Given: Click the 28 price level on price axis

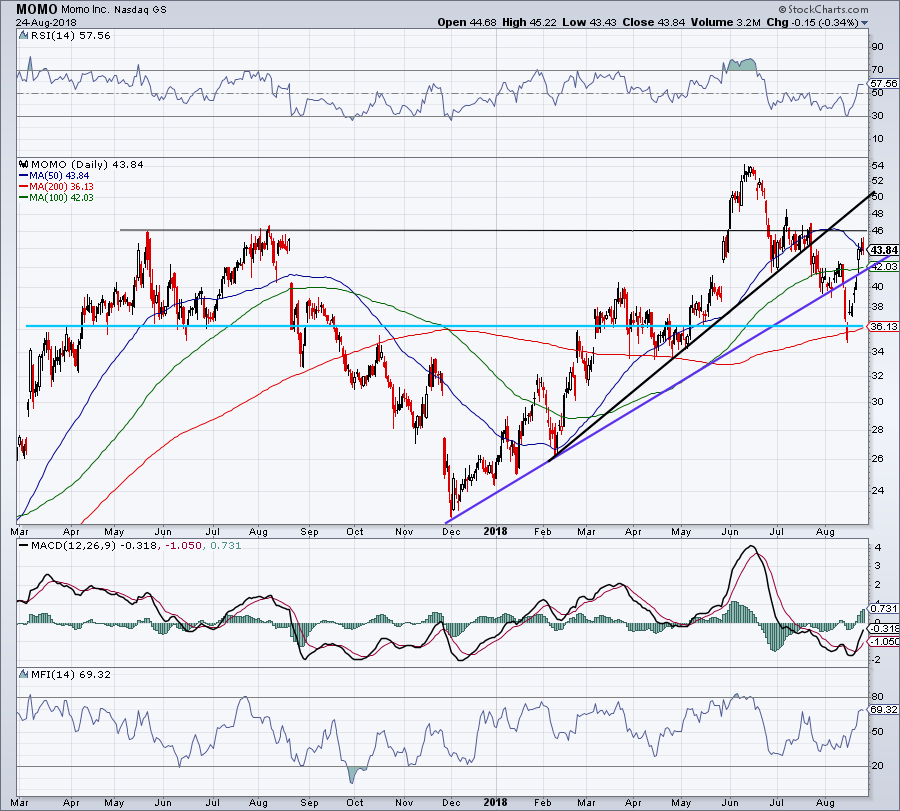Looking at the screenshot, I should [x=878, y=430].
